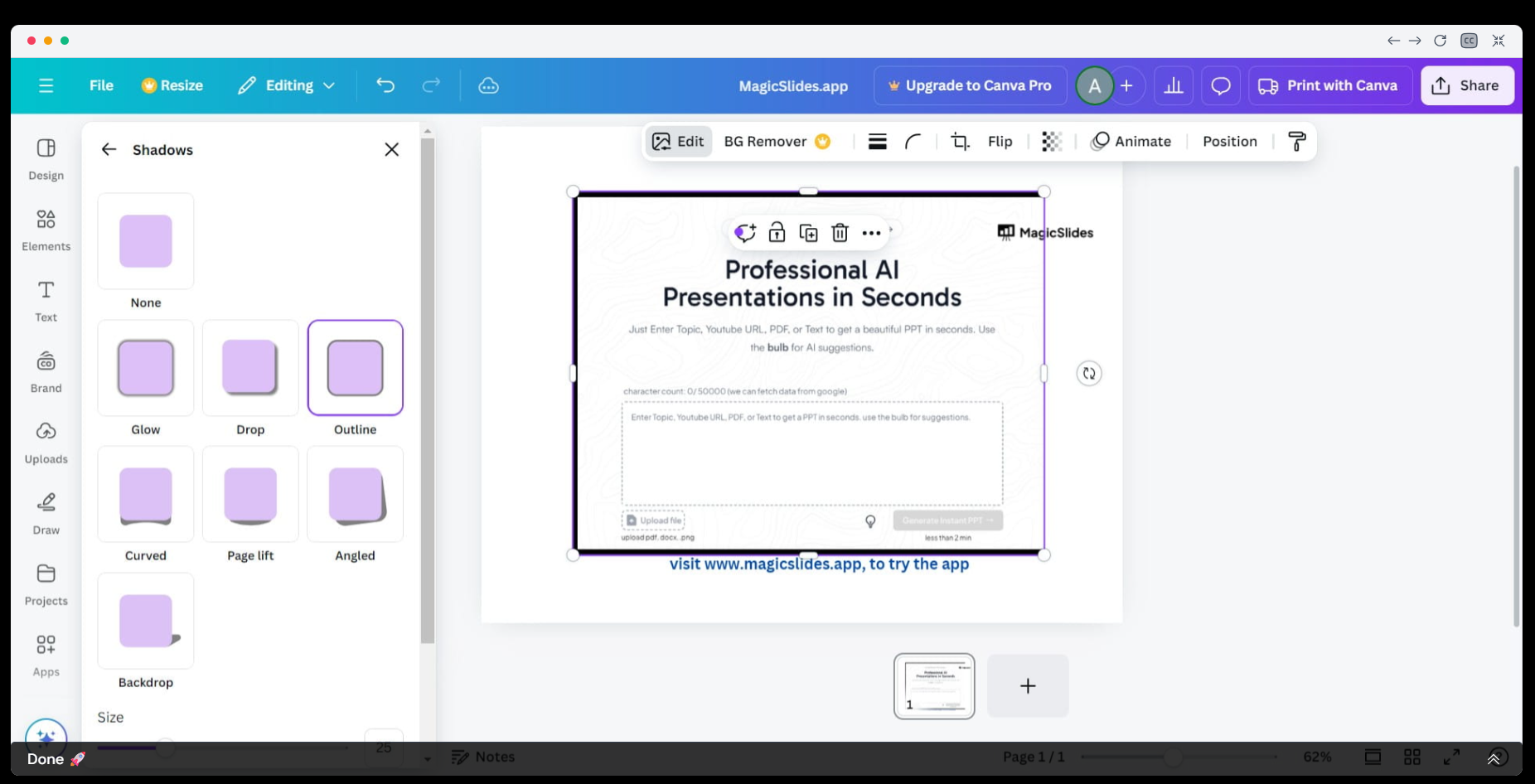1535x784 pixels.
Task: Open the Elements sidebar panel
Action: click(x=46, y=230)
